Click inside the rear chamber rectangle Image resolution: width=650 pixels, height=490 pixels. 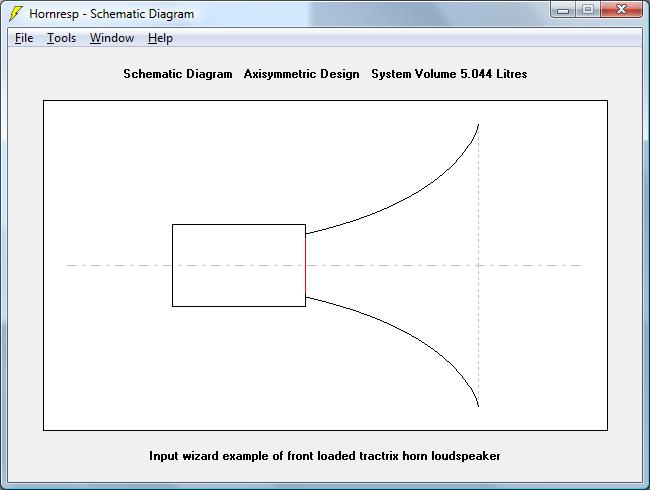[x=239, y=265]
